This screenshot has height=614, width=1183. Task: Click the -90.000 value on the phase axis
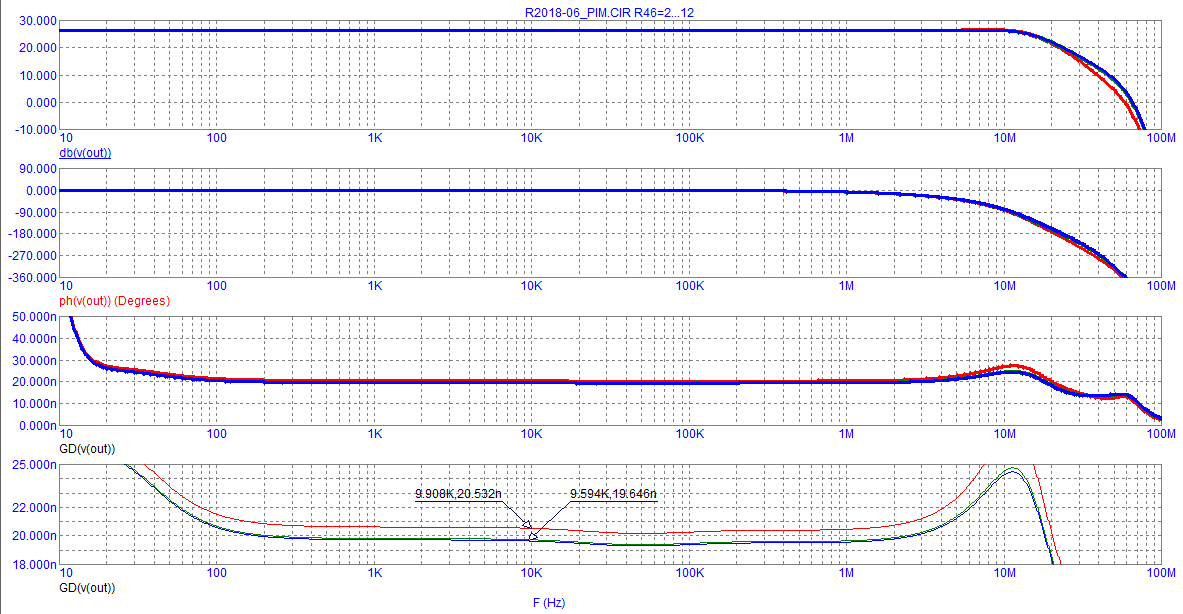(35, 213)
